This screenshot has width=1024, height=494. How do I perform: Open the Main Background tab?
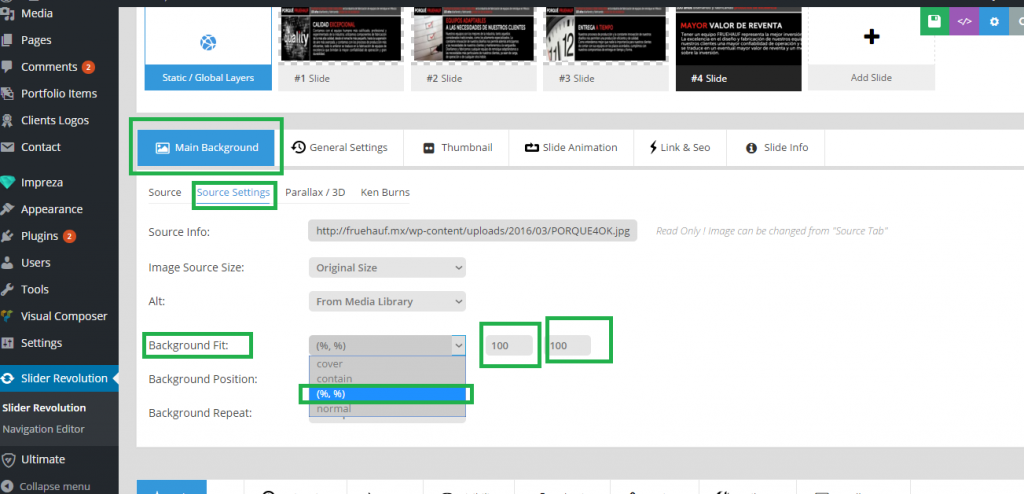click(x=208, y=147)
